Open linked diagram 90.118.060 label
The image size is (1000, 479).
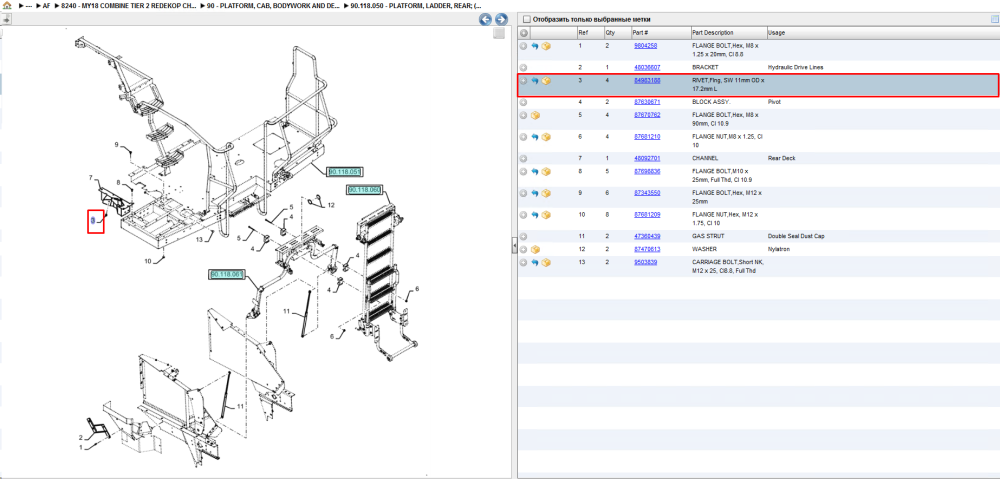tap(364, 189)
